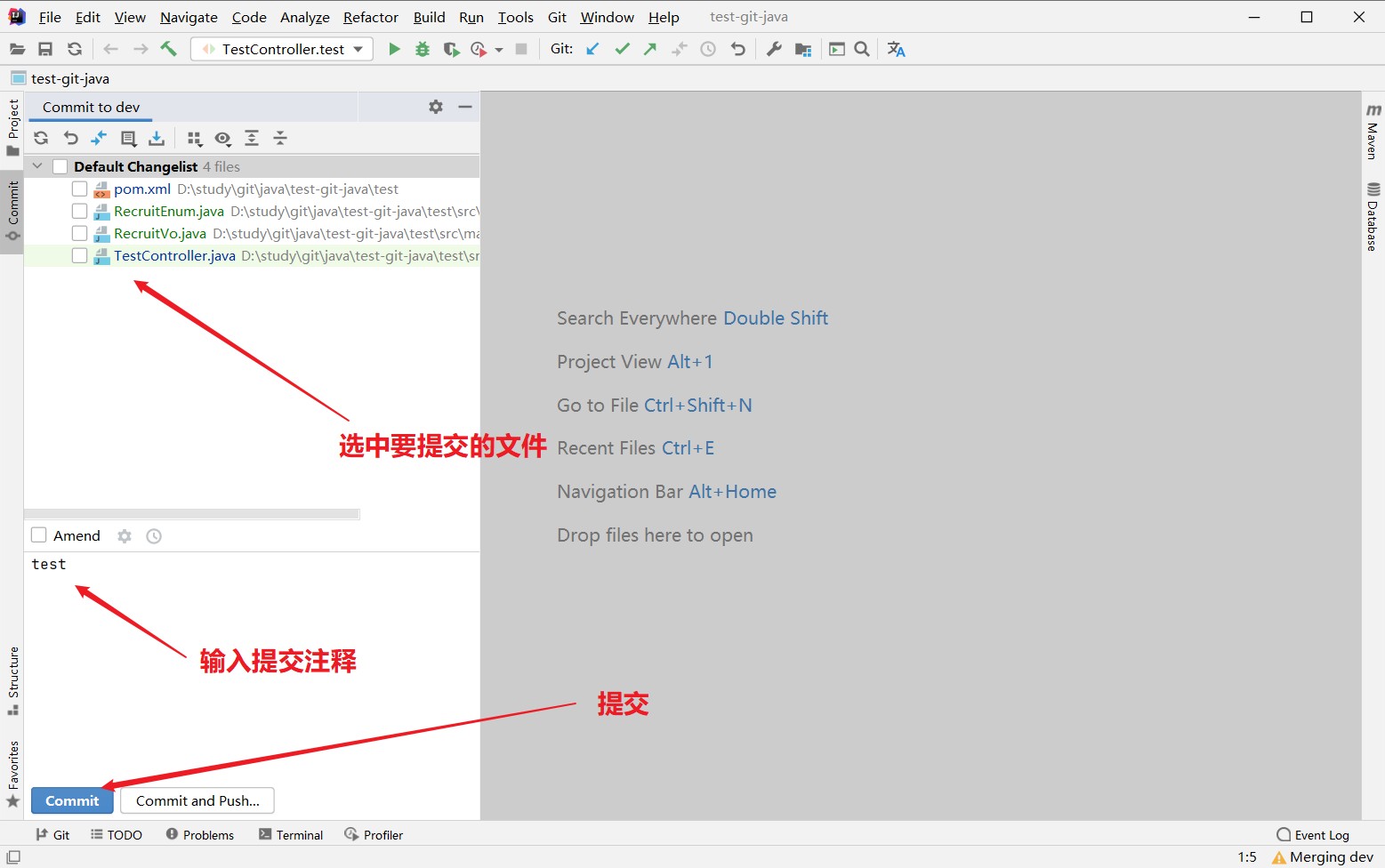Image resolution: width=1385 pixels, height=868 pixels.
Task: Click Git Push green arrow icon
Action: (650, 49)
